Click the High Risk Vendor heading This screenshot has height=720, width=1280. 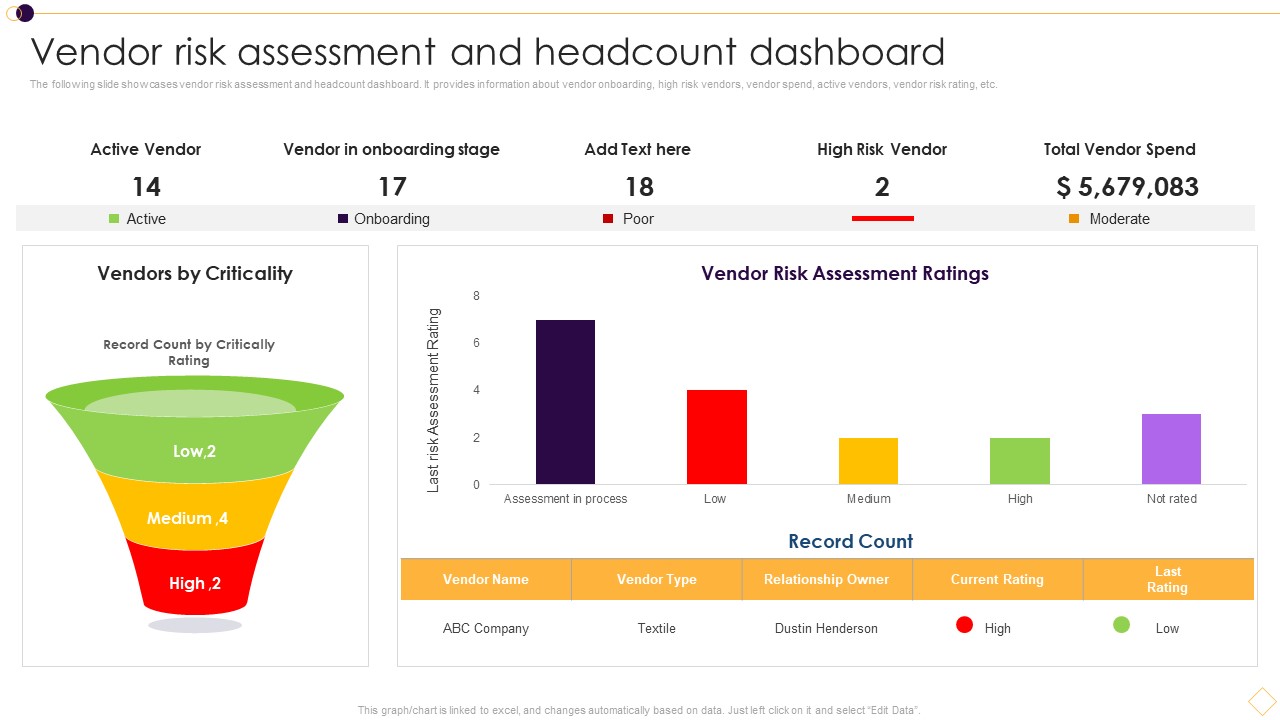click(882, 149)
